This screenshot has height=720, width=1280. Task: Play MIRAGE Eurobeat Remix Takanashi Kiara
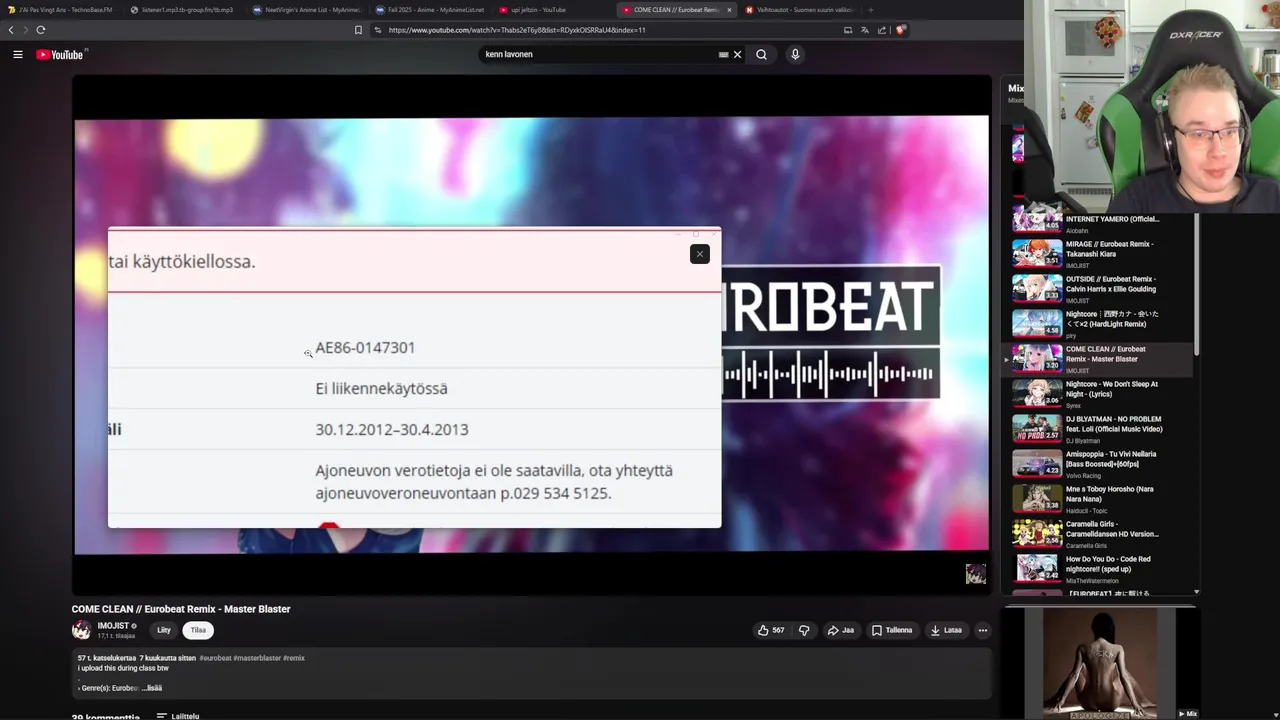[x=1100, y=253]
